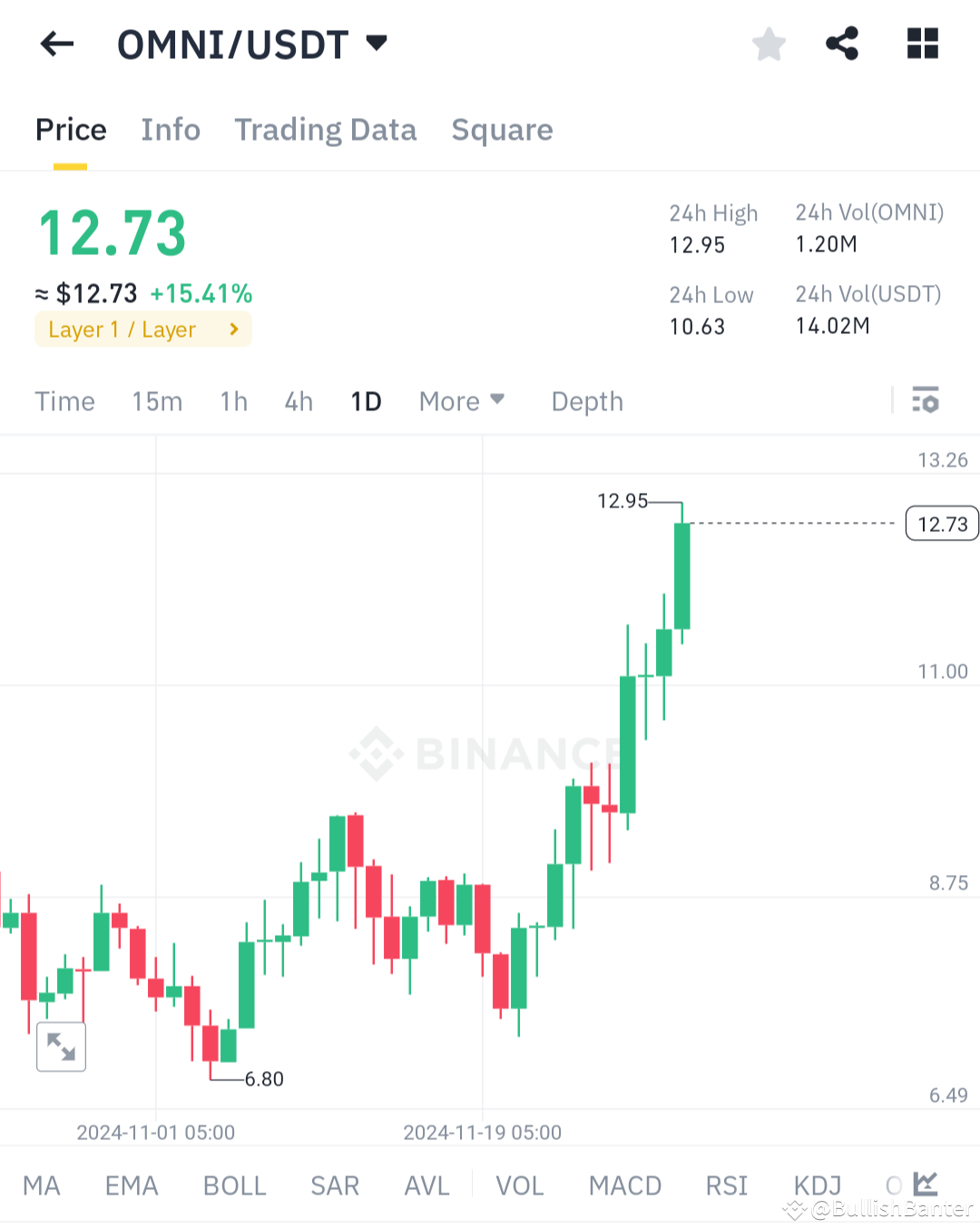Expand the Layer 1 / Layer tag
The width and height of the screenshot is (980, 1229).
tap(142, 329)
